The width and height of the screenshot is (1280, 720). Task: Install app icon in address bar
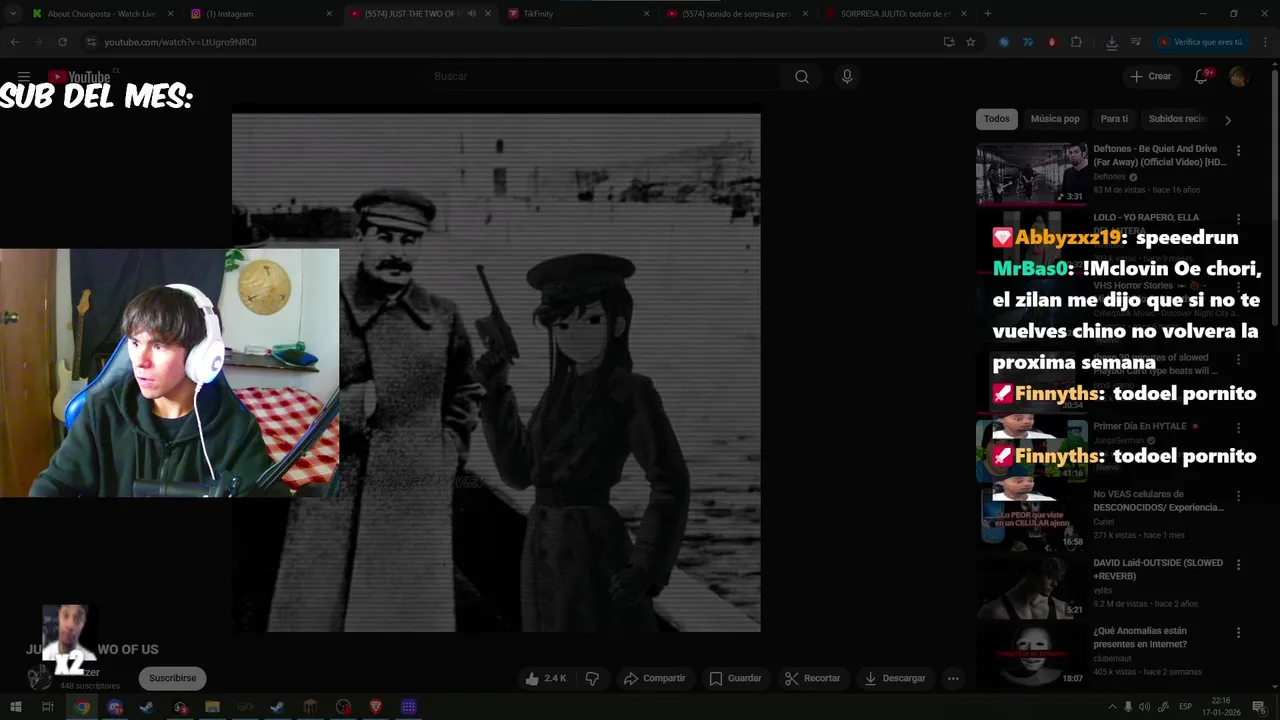[949, 42]
